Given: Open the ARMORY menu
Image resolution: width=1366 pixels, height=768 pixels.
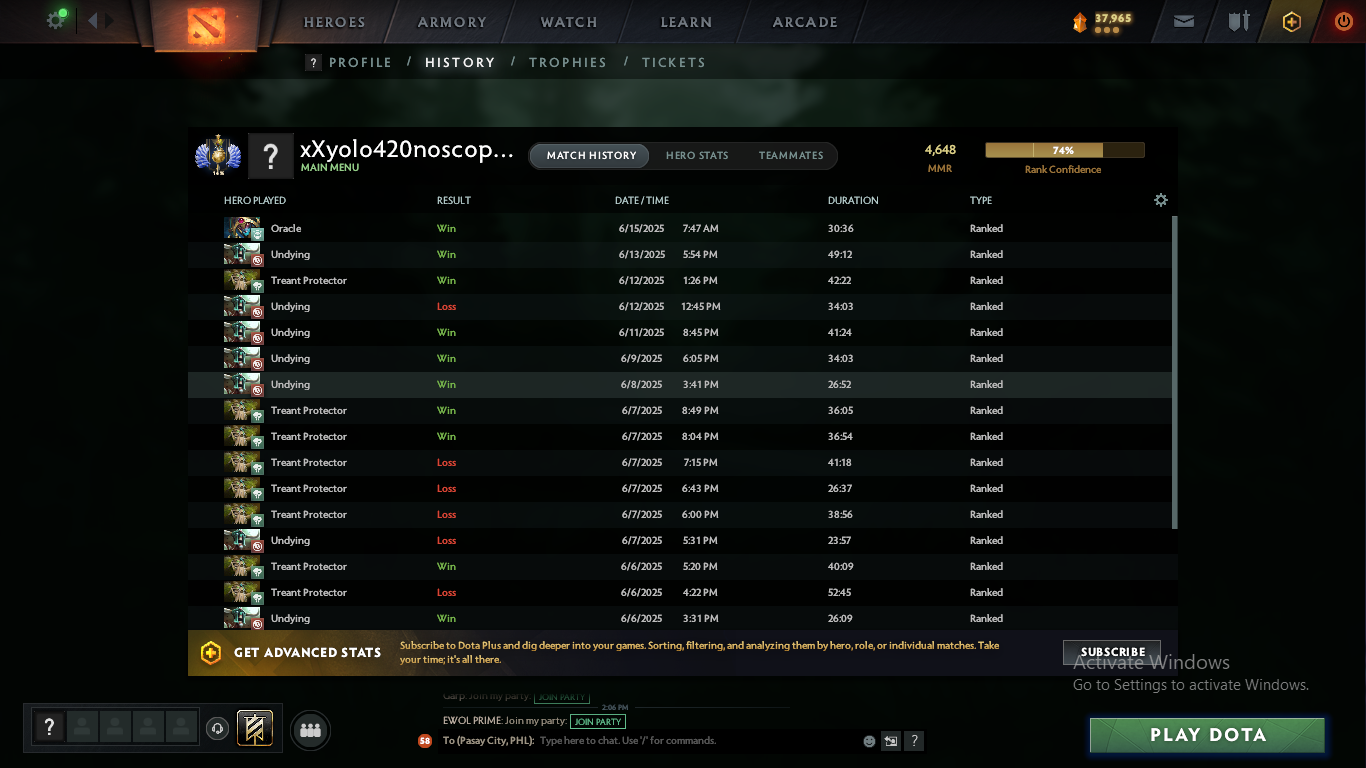Looking at the screenshot, I should click(452, 22).
